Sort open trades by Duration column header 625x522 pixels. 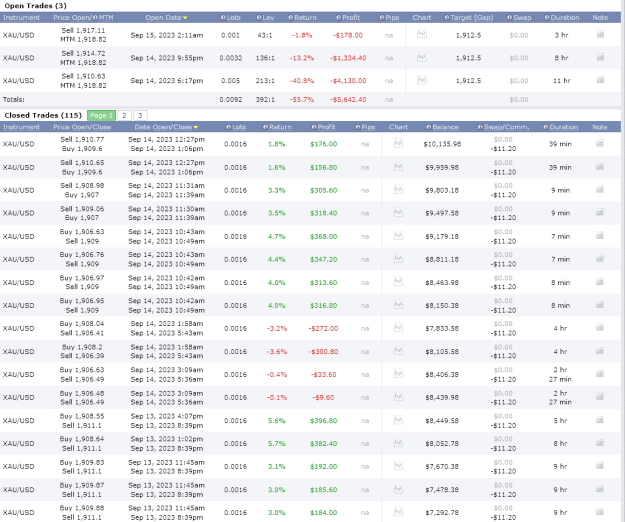click(x=565, y=18)
